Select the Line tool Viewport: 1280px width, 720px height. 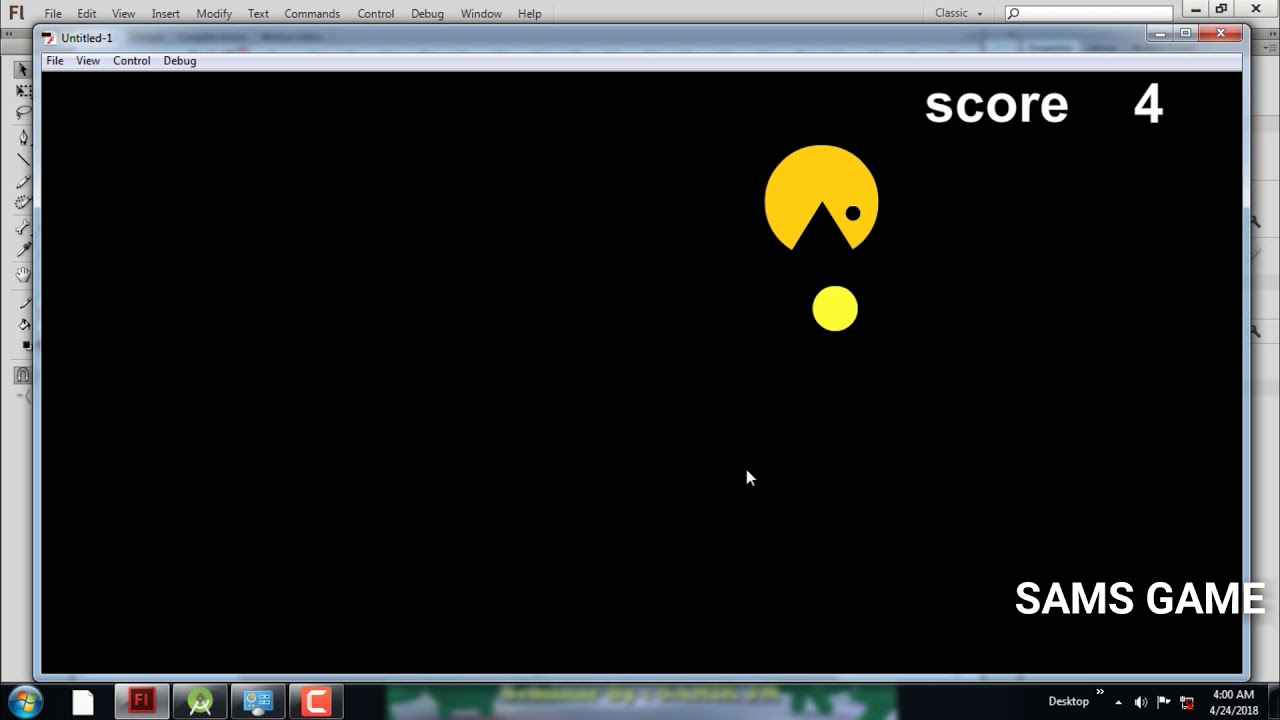22,160
